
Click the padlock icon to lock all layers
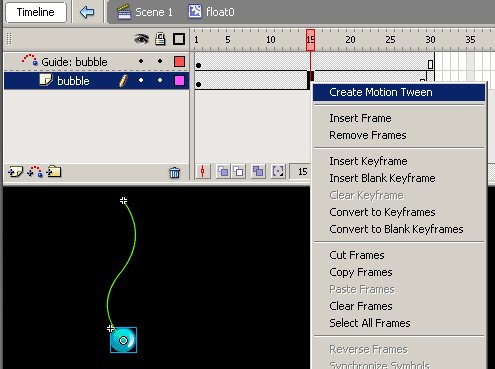pyautogui.click(x=160, y=39)
